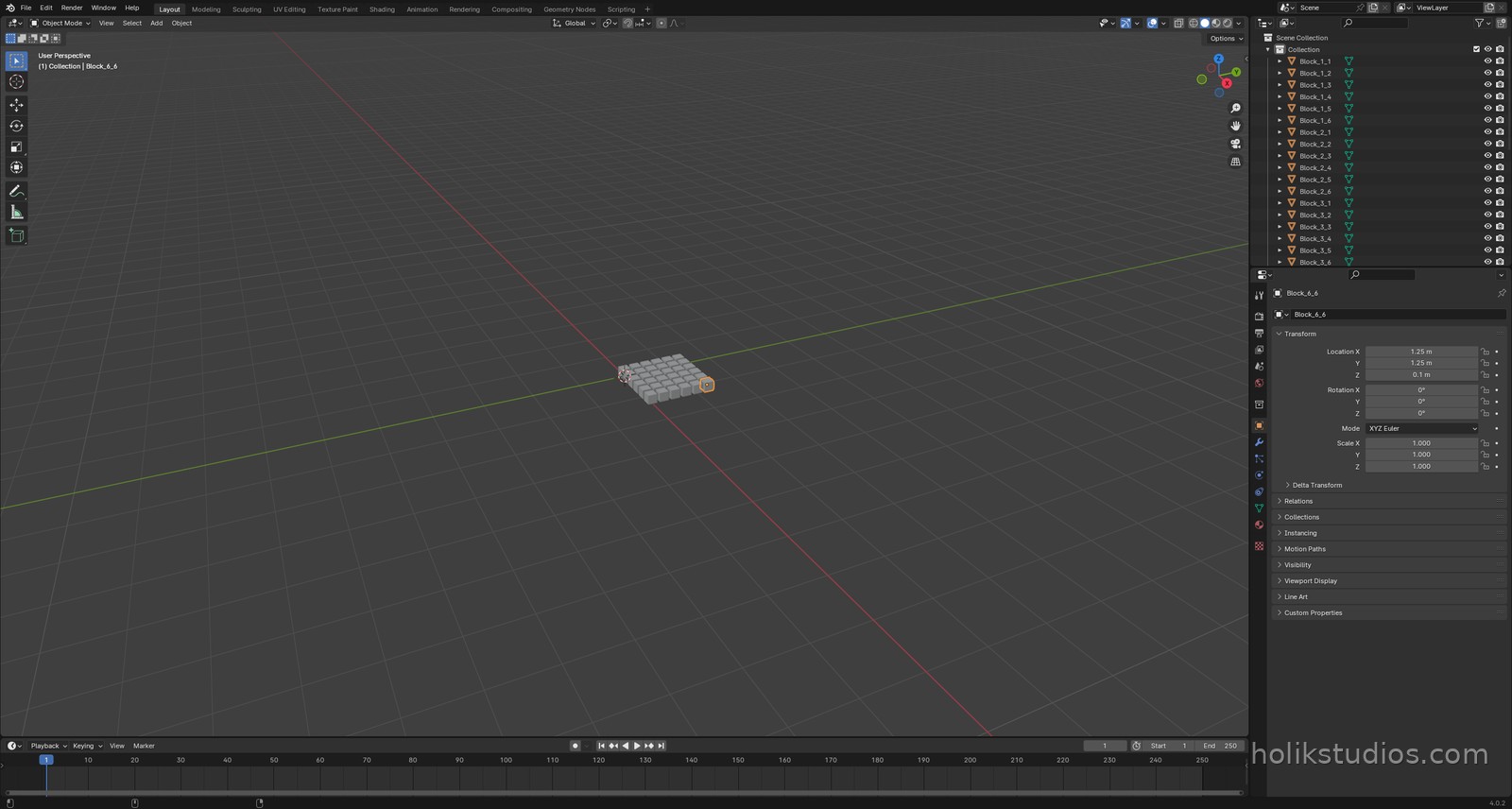Click the Options button in viewport
Screen dimensions: 1512x809
tap(1227, 39)
